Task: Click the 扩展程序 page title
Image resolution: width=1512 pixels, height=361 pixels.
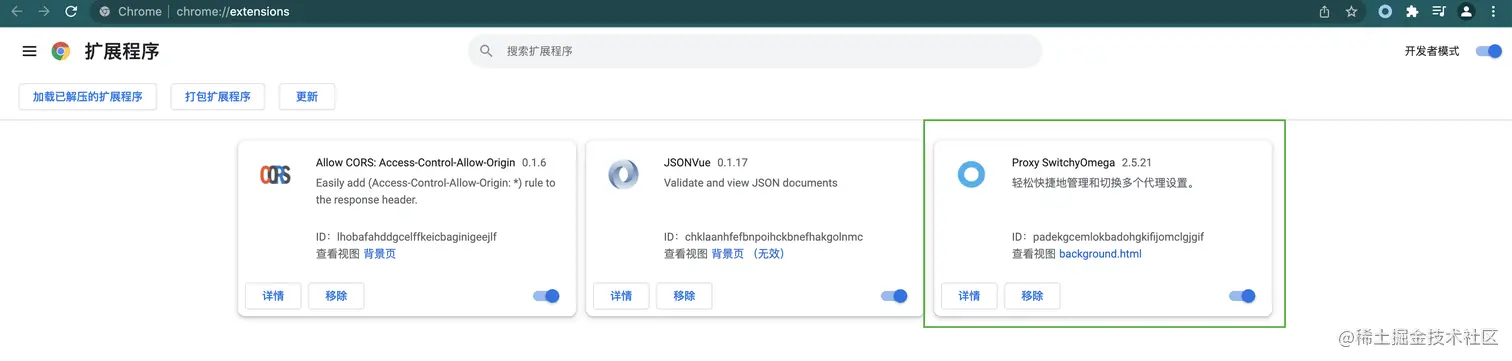Action: 122,51
